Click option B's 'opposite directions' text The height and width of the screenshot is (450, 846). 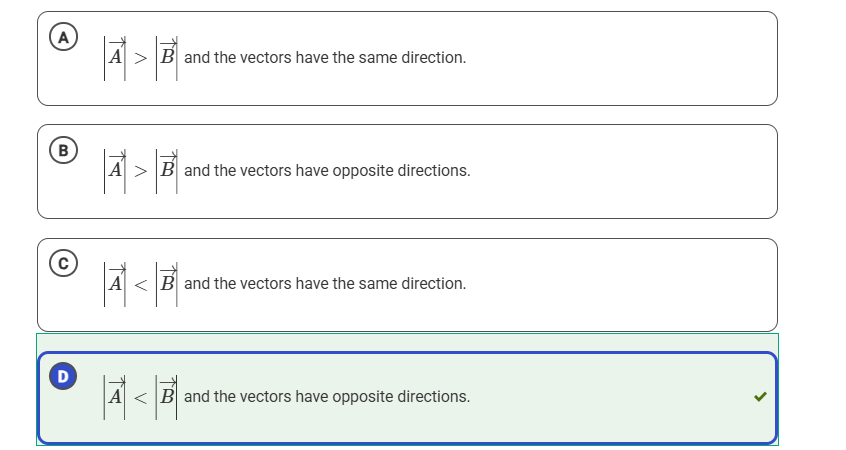401,171
